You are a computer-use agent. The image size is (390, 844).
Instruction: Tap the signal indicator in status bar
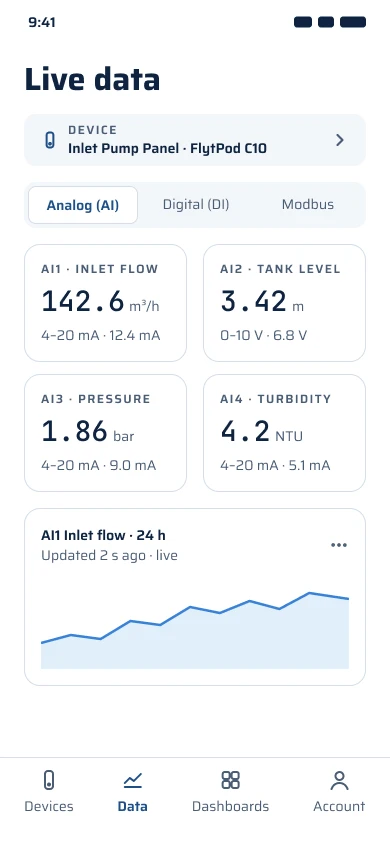(x=303, y=22)
